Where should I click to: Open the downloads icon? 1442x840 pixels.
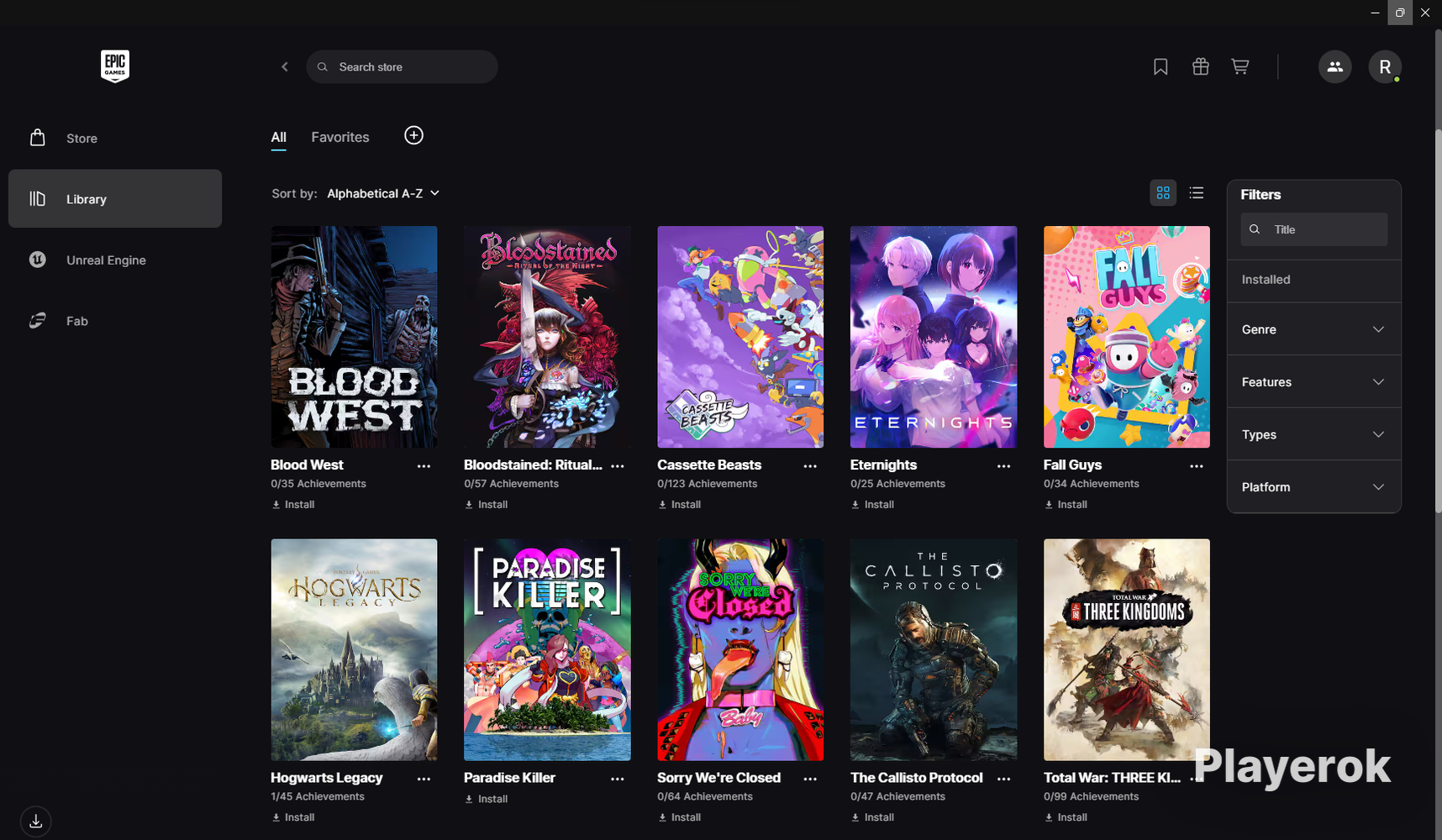(x=35, y=822)
